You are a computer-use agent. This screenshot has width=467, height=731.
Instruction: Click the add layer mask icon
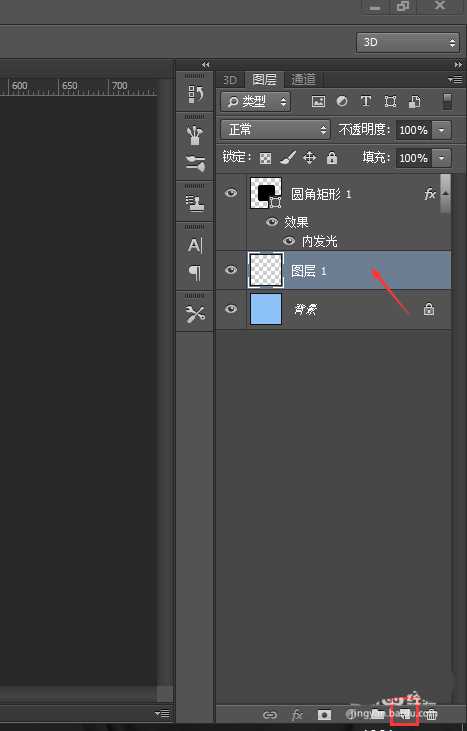pyautogui.click(x=324, y=714)
